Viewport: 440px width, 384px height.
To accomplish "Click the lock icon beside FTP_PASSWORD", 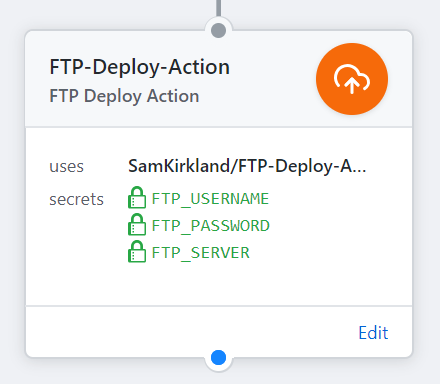I will coord(137,224).
